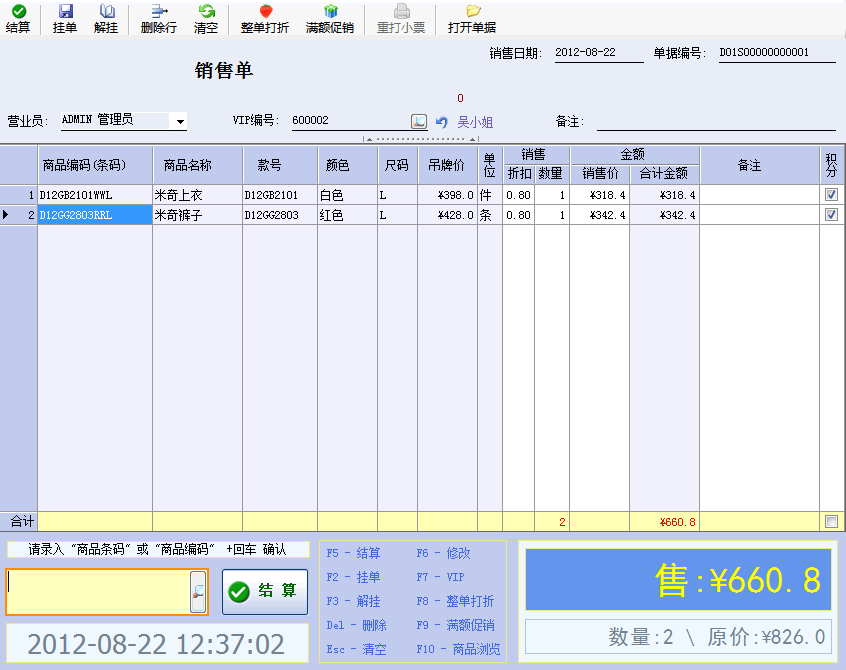846x670 pixels.
Task: Click the tag price cell ¥398.0
Action: [447, 195]
